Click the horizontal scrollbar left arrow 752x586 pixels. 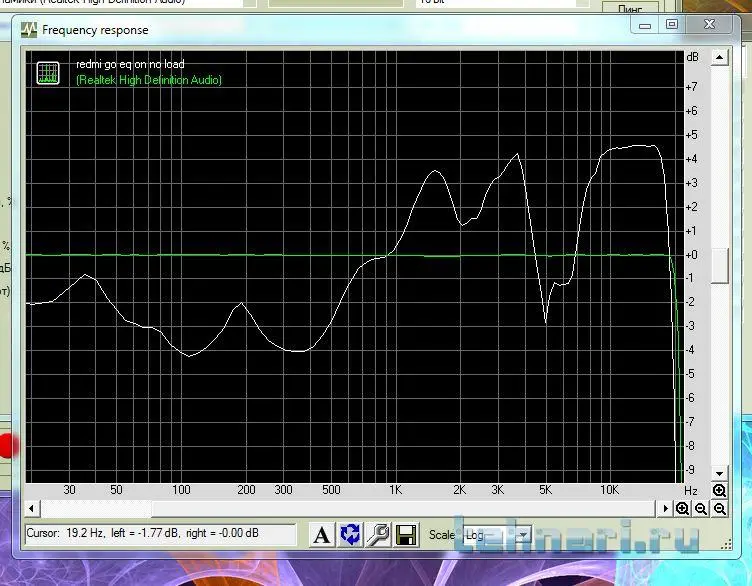tap(32, 508)
